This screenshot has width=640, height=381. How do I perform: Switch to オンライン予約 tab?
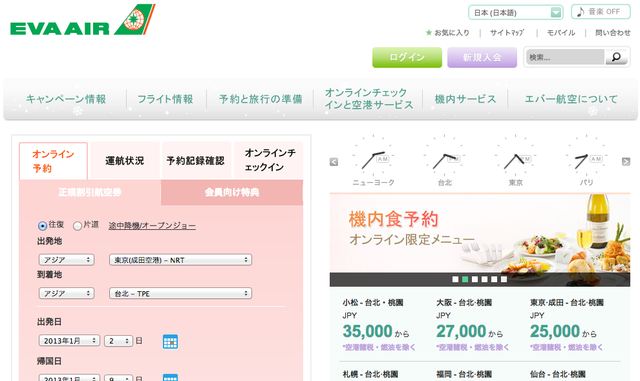[53, 161]
